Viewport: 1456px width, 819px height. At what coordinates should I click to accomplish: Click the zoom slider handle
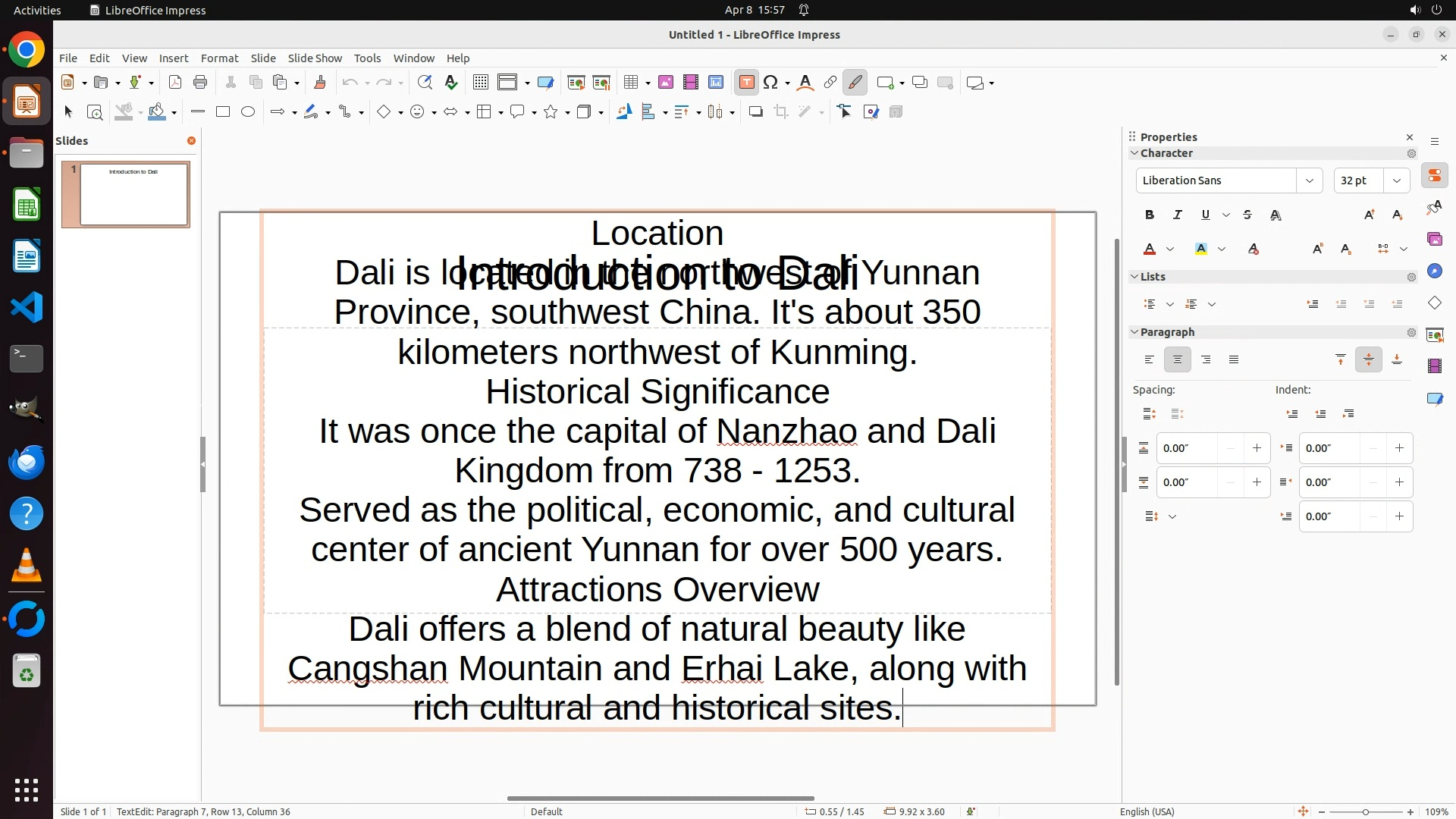click(x=1365, y=812)
